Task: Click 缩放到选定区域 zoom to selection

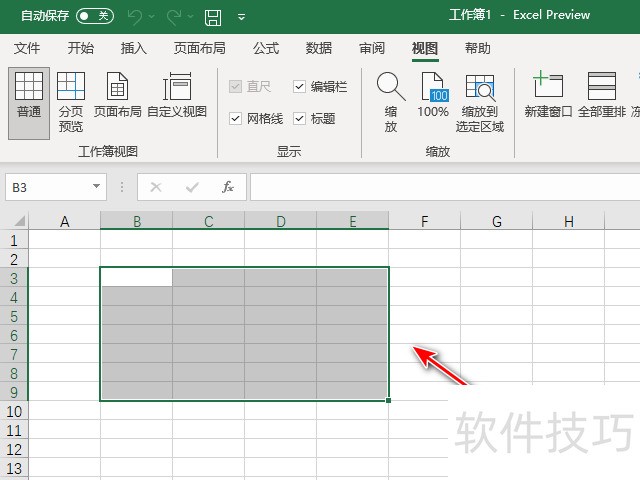Action: 480,102
